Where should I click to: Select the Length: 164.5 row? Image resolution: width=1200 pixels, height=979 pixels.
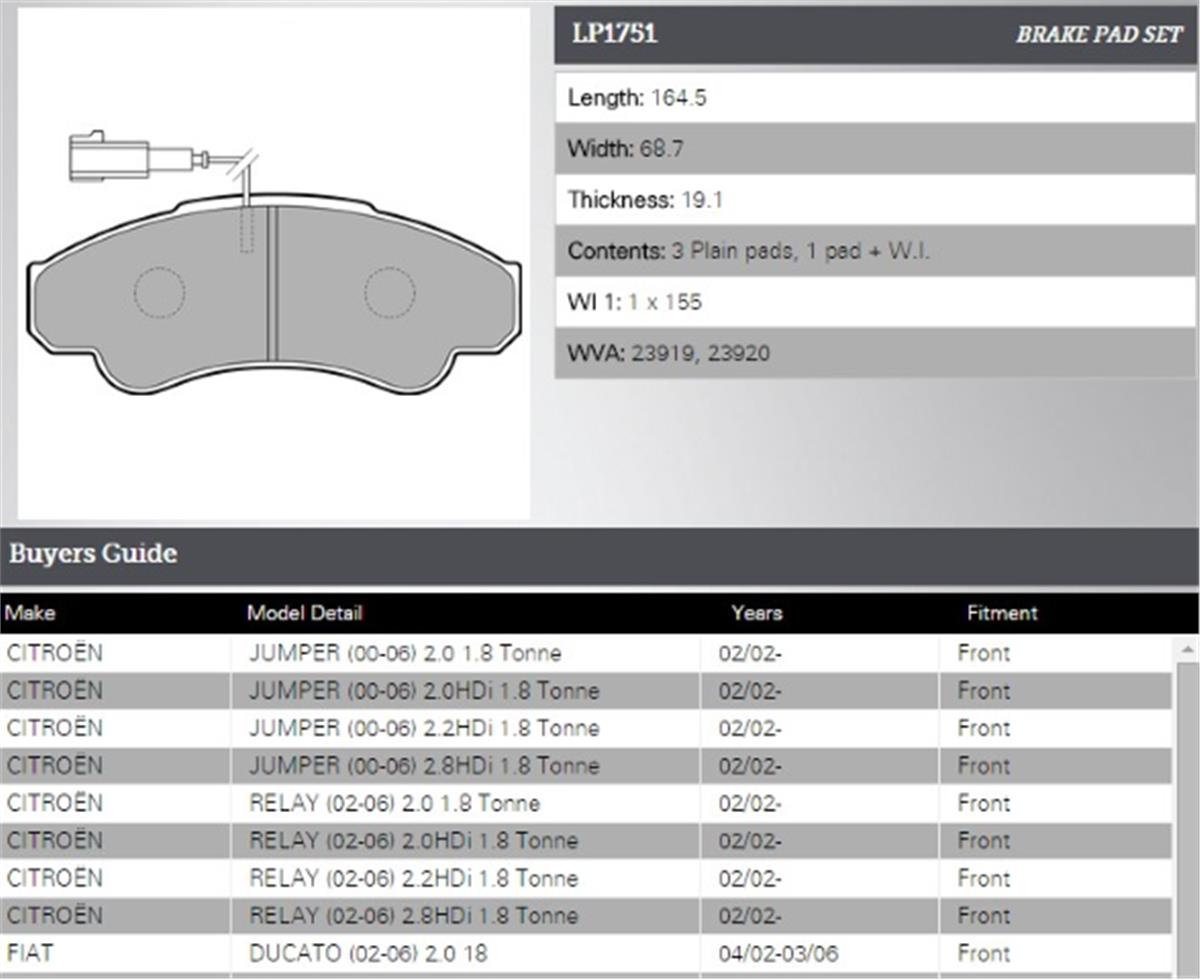pos(875,98)
